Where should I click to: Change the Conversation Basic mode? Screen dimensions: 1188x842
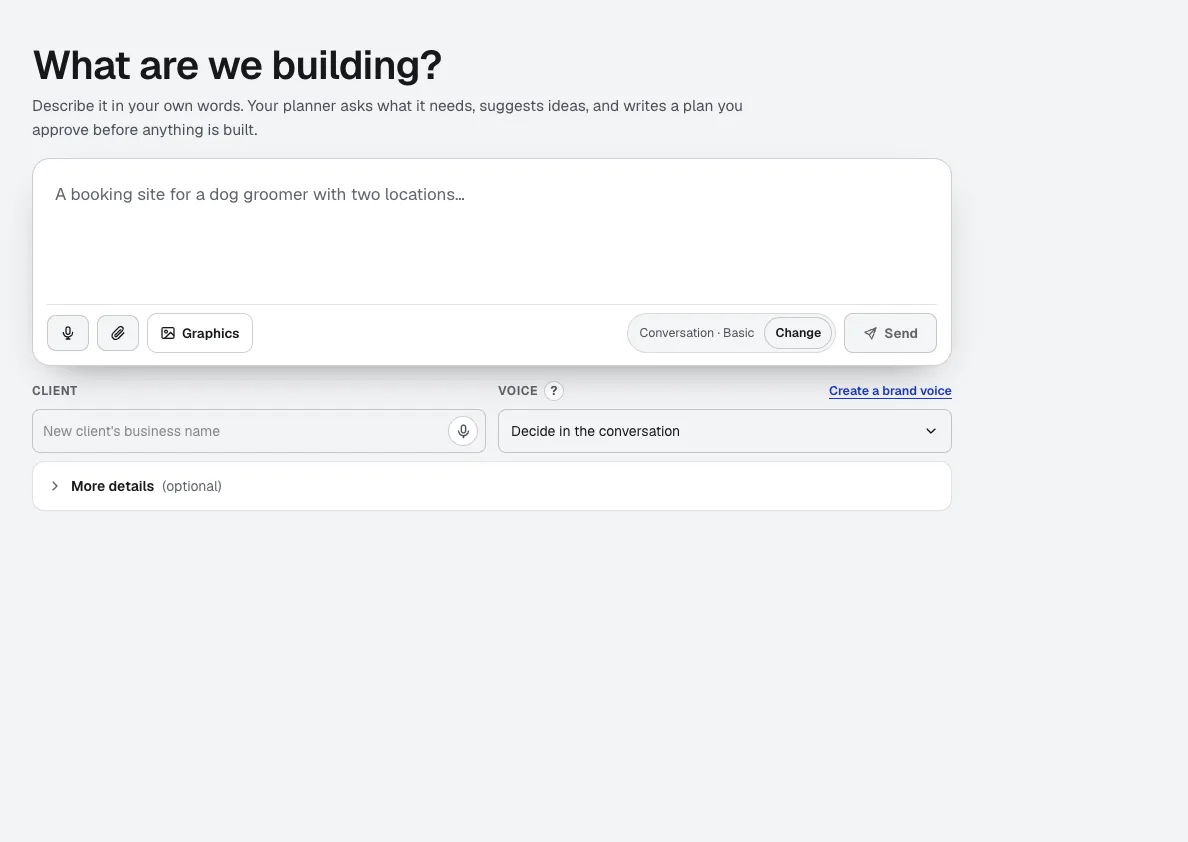[798, 333]
